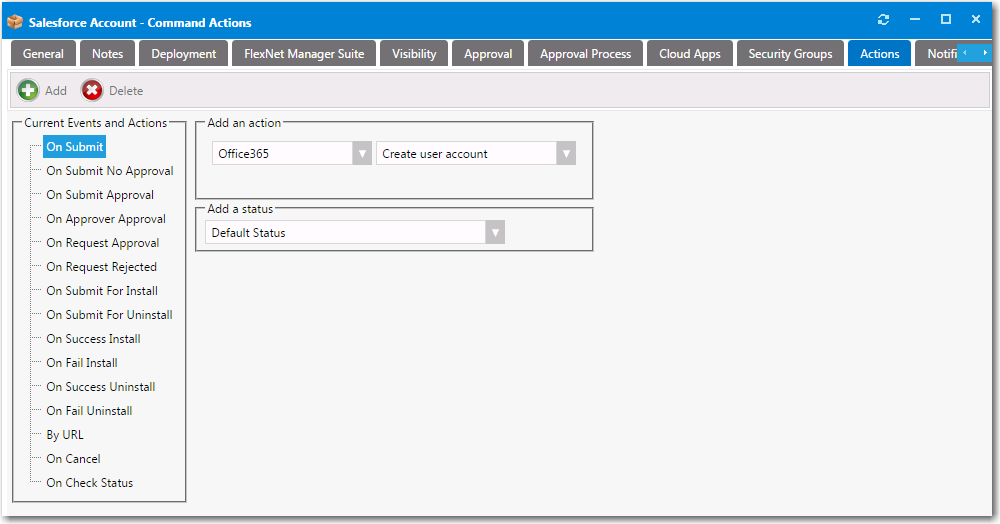Click the red Delete icon

[92, 91]
